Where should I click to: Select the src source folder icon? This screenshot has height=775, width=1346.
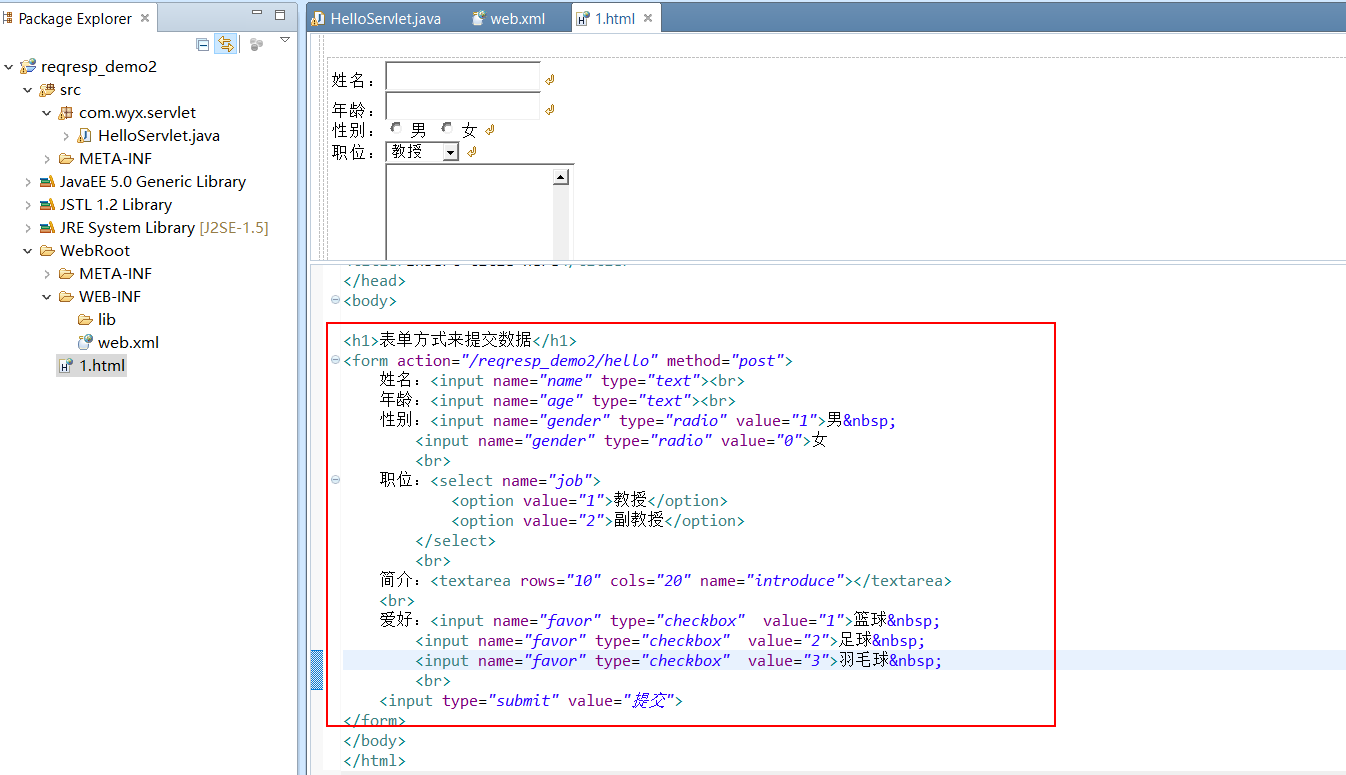tap(46, 90)
